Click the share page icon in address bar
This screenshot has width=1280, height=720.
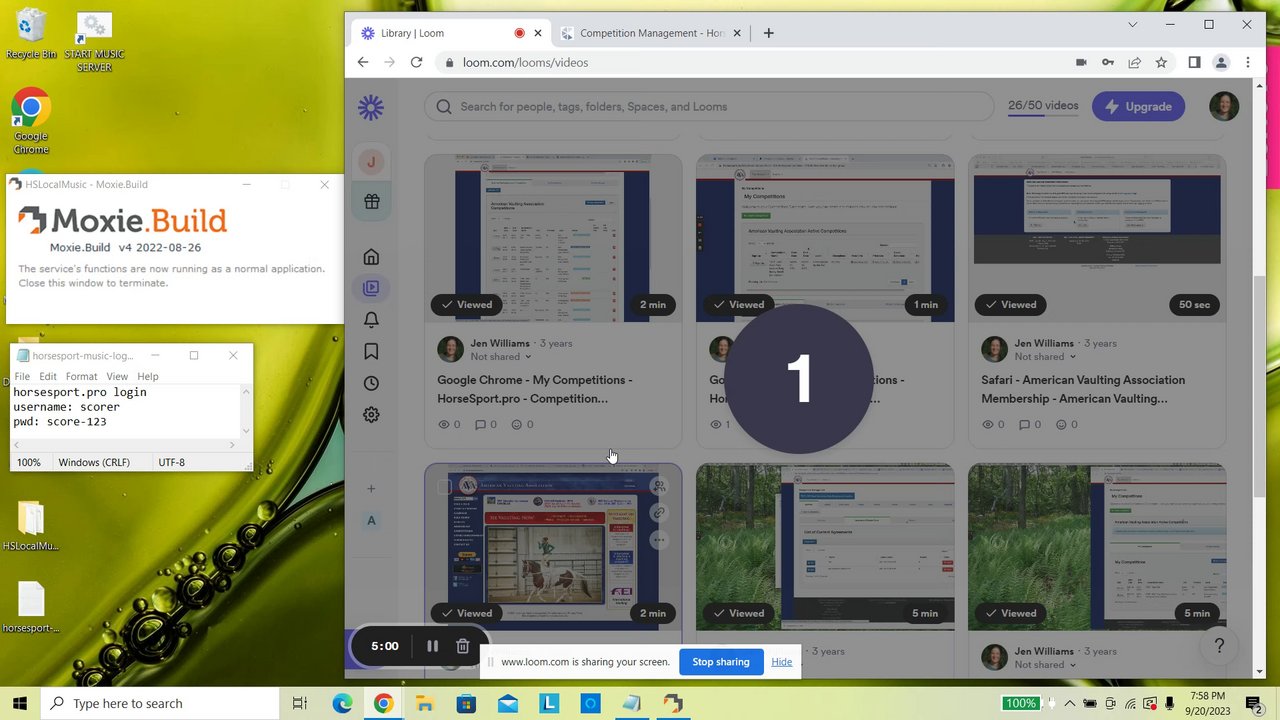pyautogui.click(x=1134, y=62)
